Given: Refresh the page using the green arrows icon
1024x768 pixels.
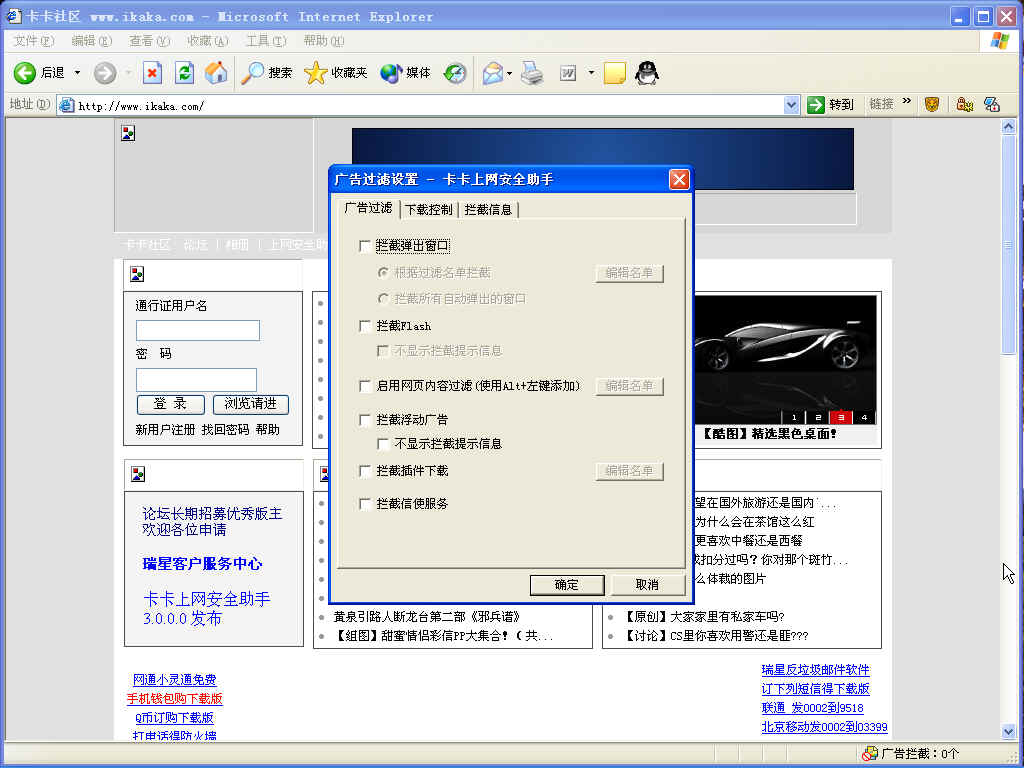Looking at the screenshot, I should click(185, 72).
